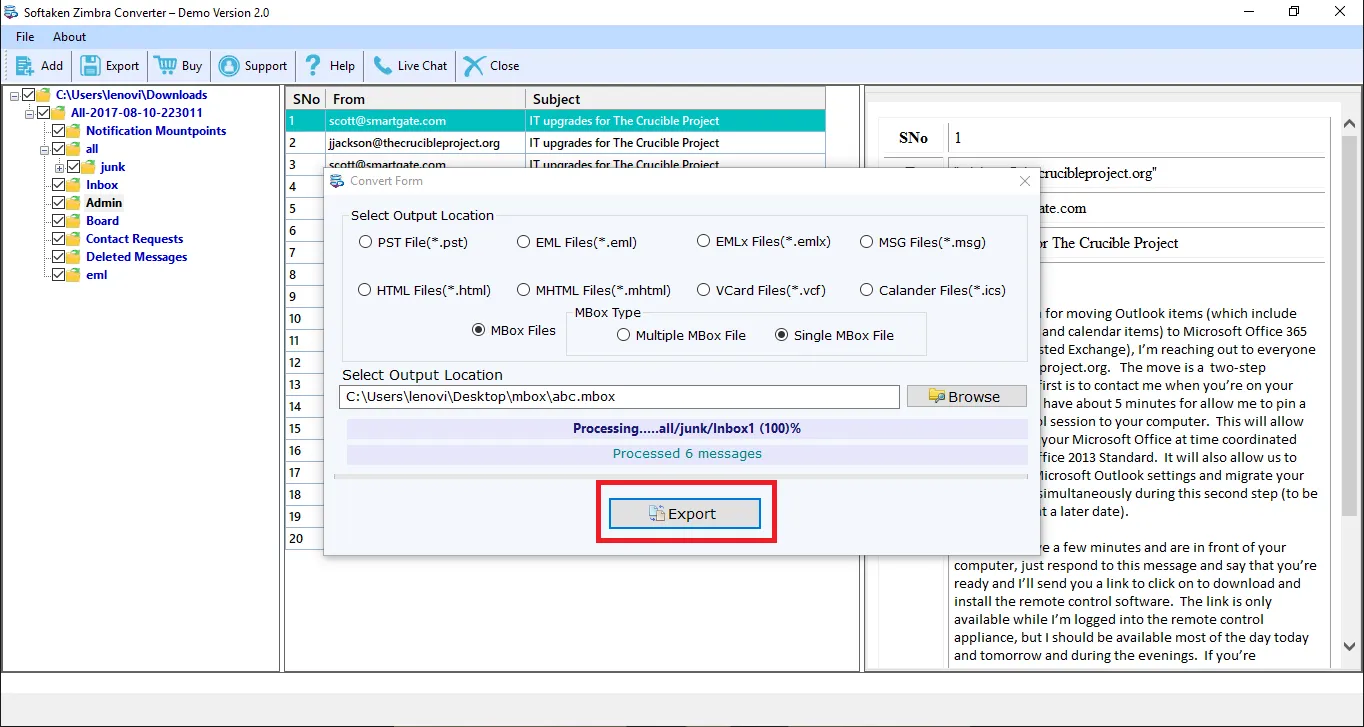Pick the Calander Files(*.ics) option
The width and height of the screenshot is (1364, 727).
click(867, 290)
